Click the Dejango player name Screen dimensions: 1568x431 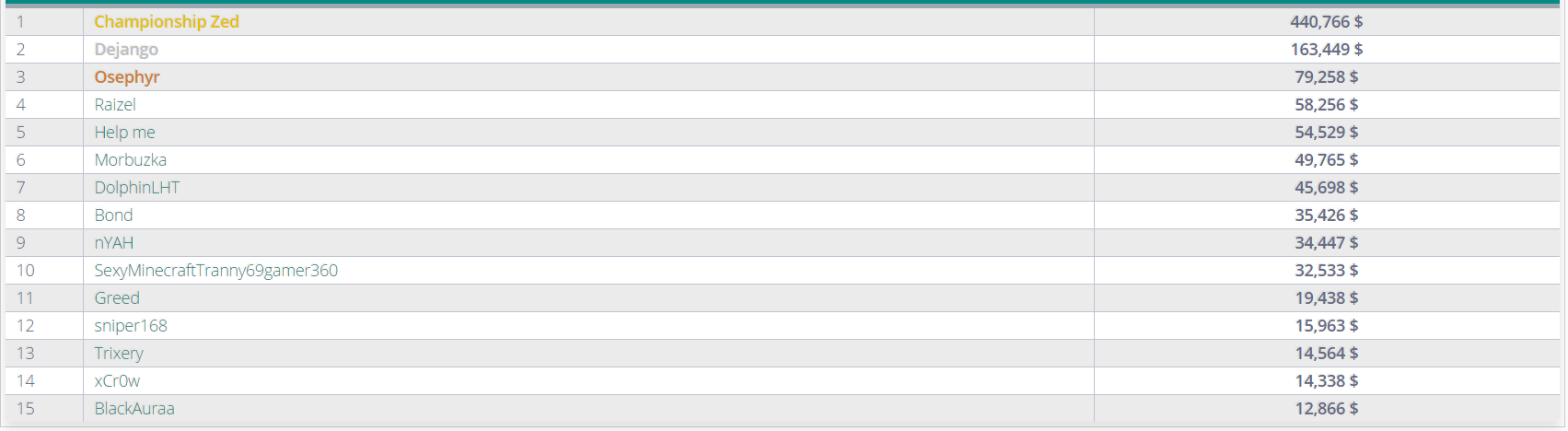click(x=126, y=49)
